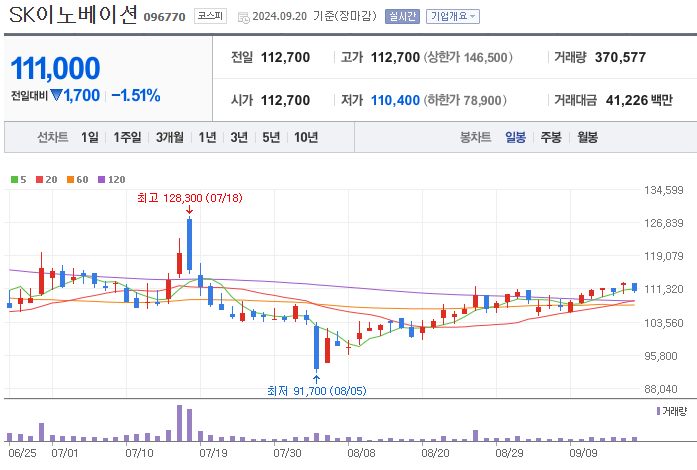697x470 pixels.
Task: Click the 2024.09.20 date text
Action: [x=280, y=16]
